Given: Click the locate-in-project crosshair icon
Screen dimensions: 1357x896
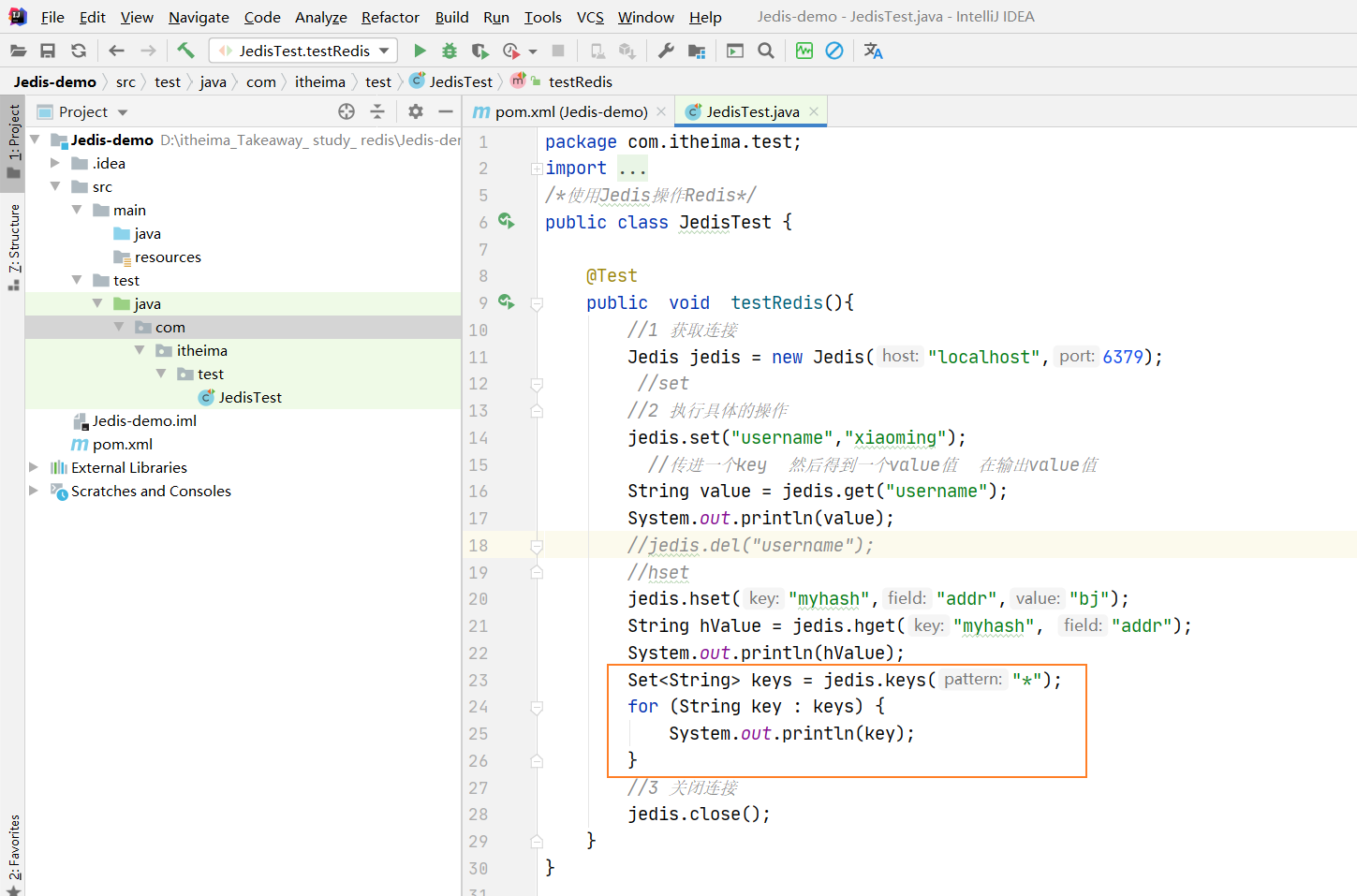Looking at the screenshot, I should pyautogui.click(x=347, y=111).
